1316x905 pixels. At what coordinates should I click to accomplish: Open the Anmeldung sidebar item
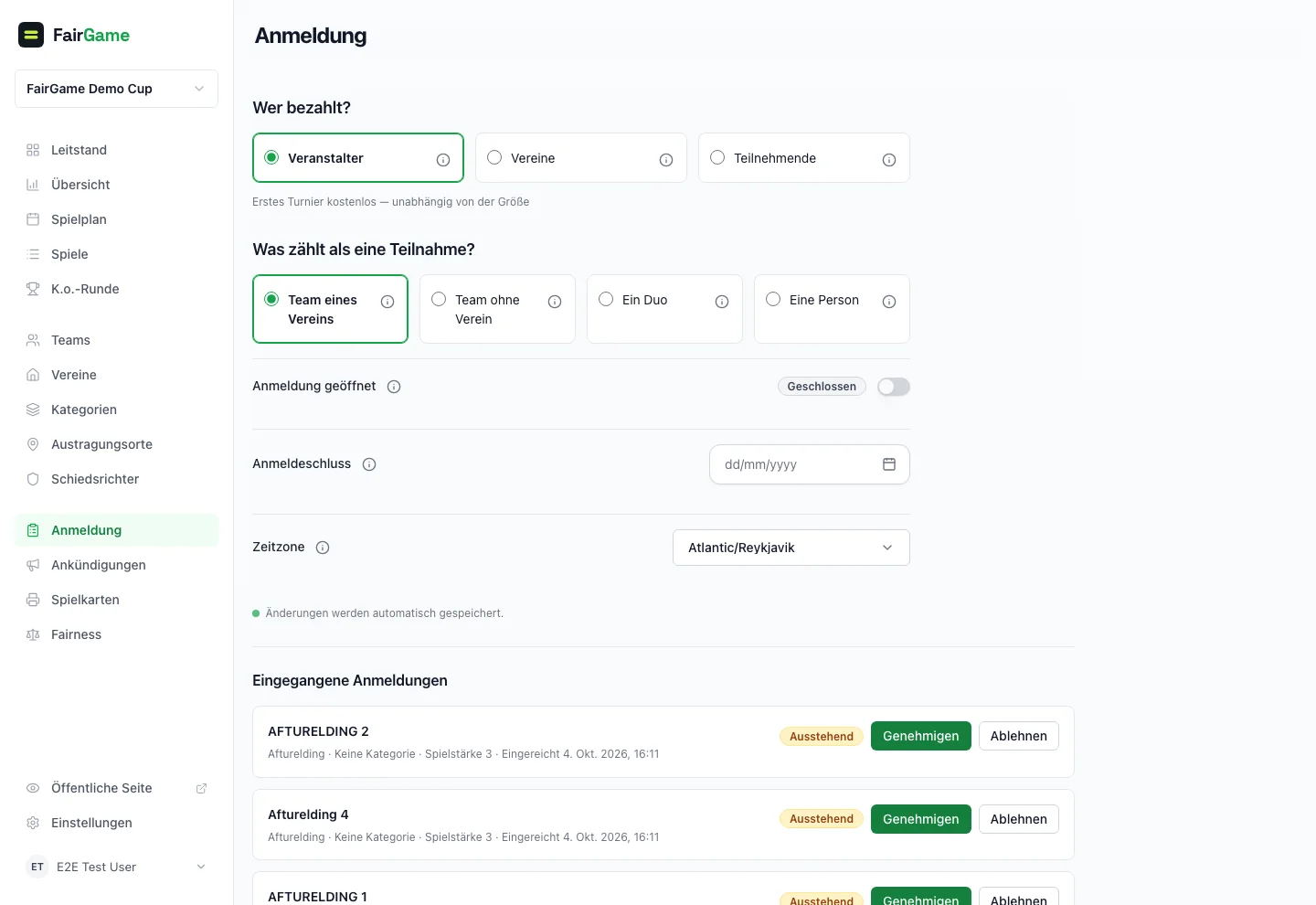pos(116,530)
